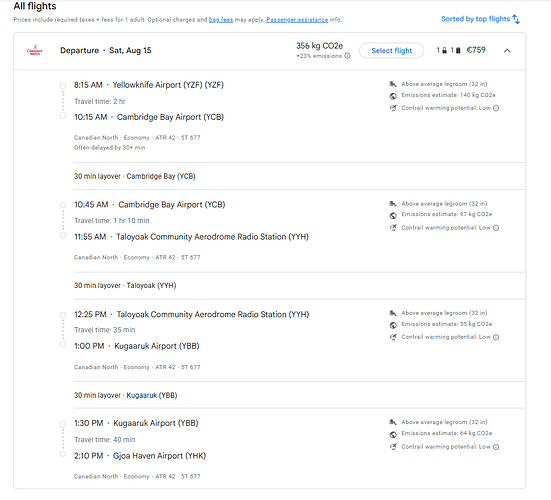Click emissions globe icon on first flight leg
The image size is (551, 500).
(393, 96)
